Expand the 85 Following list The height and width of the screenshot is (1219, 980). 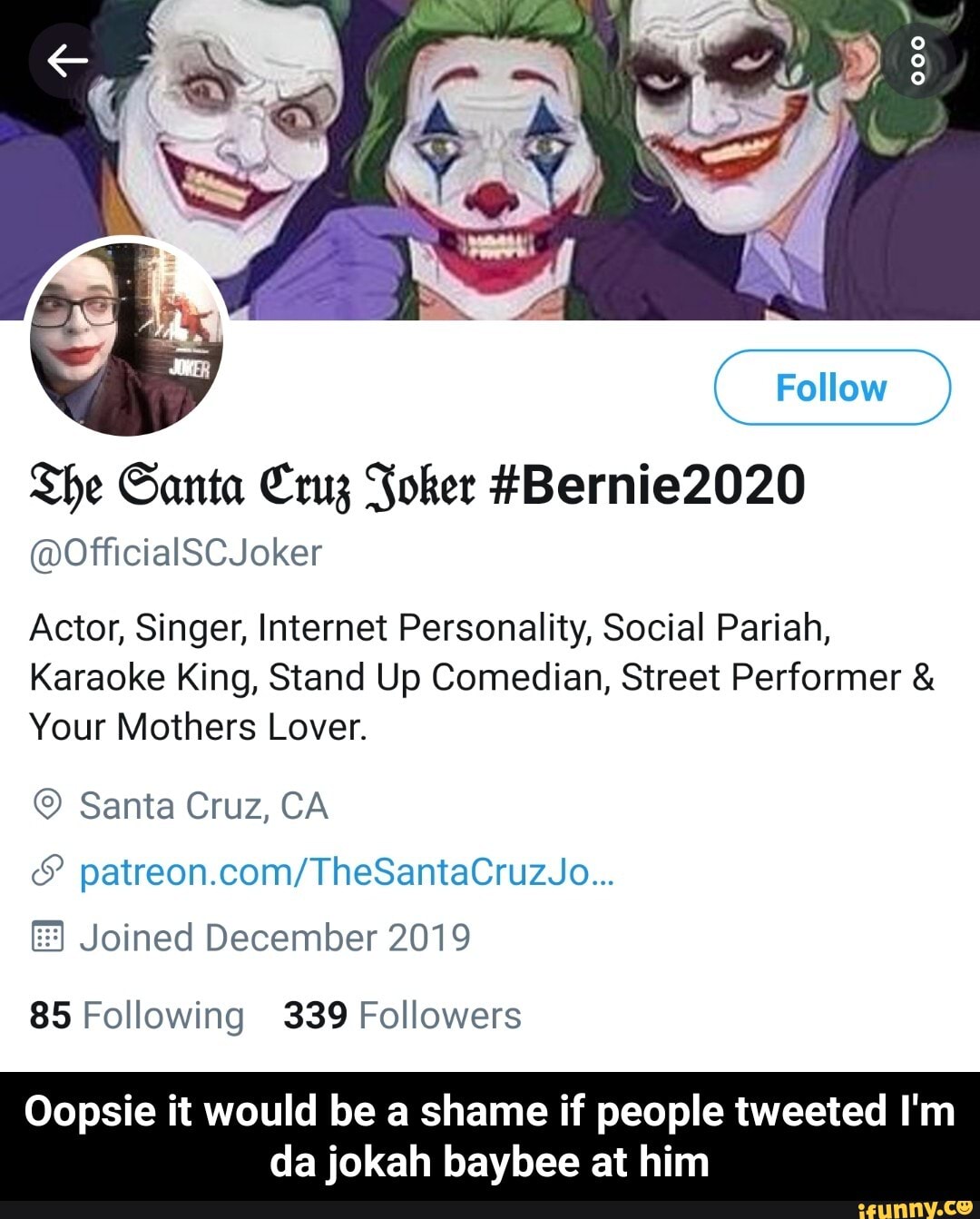click(x=136, y=1015)
